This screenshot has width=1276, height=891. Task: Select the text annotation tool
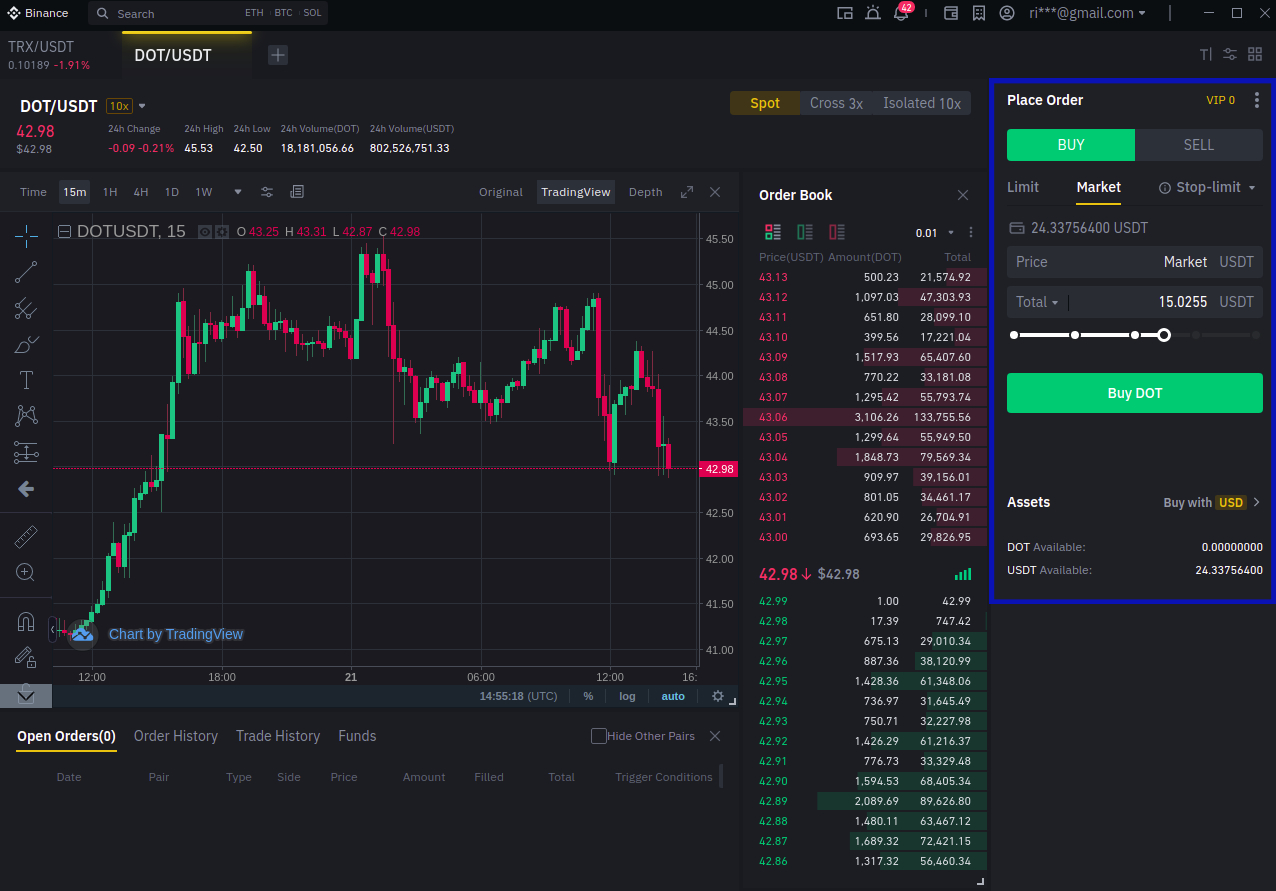(x=26, y=380)
